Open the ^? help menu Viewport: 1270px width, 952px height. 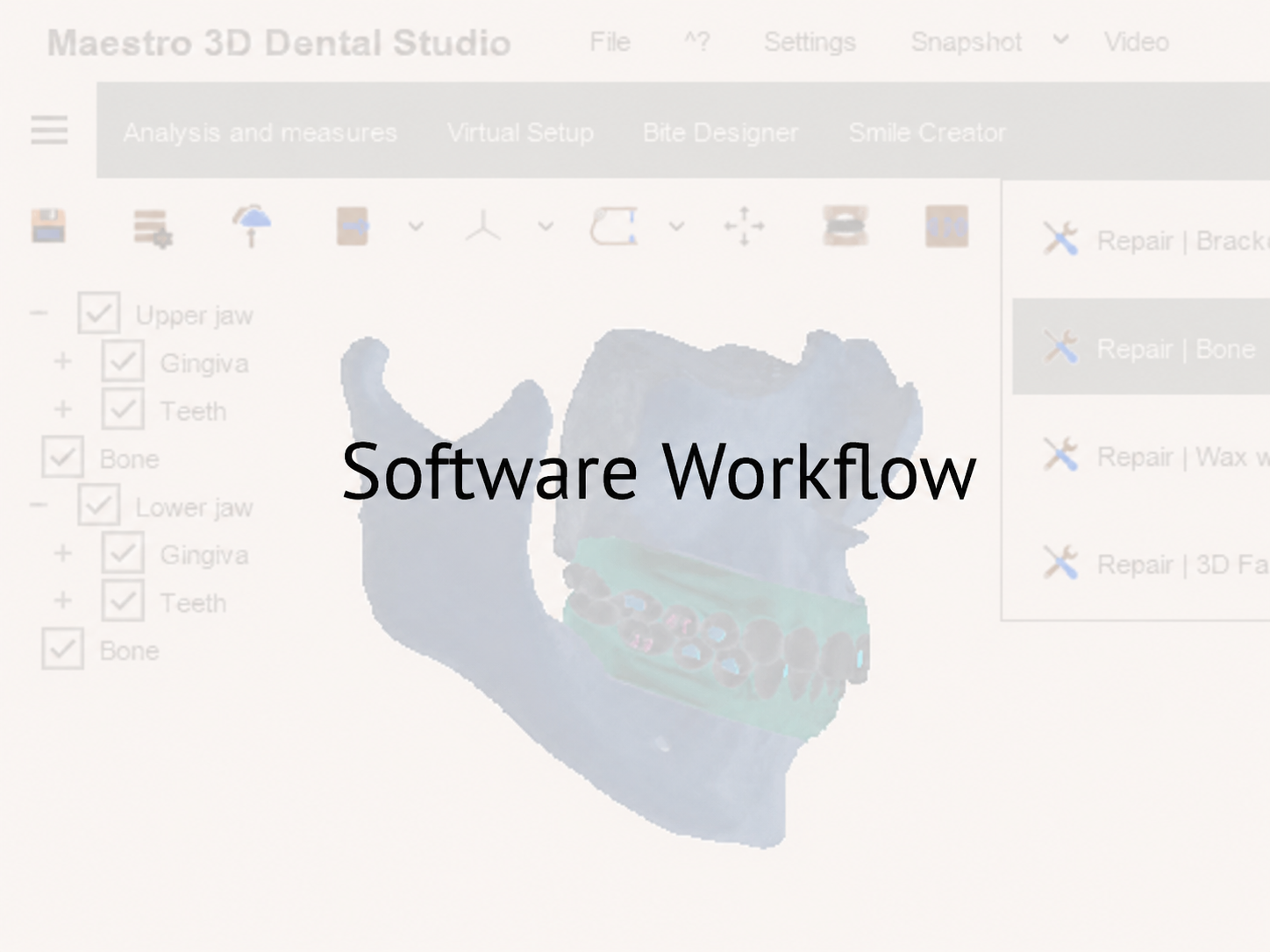pyautogui.click(x=697, y=41)
